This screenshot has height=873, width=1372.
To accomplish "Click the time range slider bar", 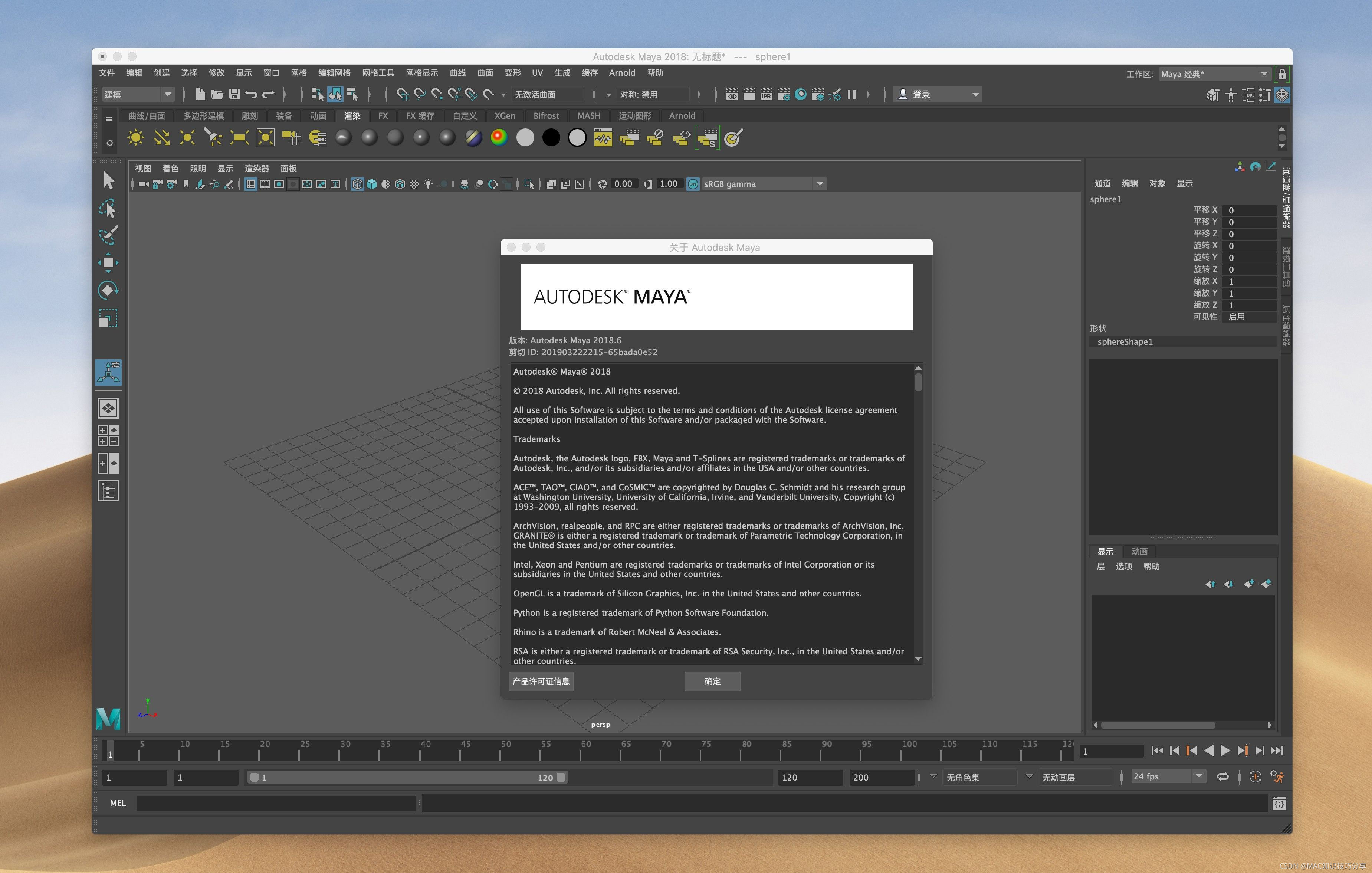I will pyautogui.click(x=407, y=777).
